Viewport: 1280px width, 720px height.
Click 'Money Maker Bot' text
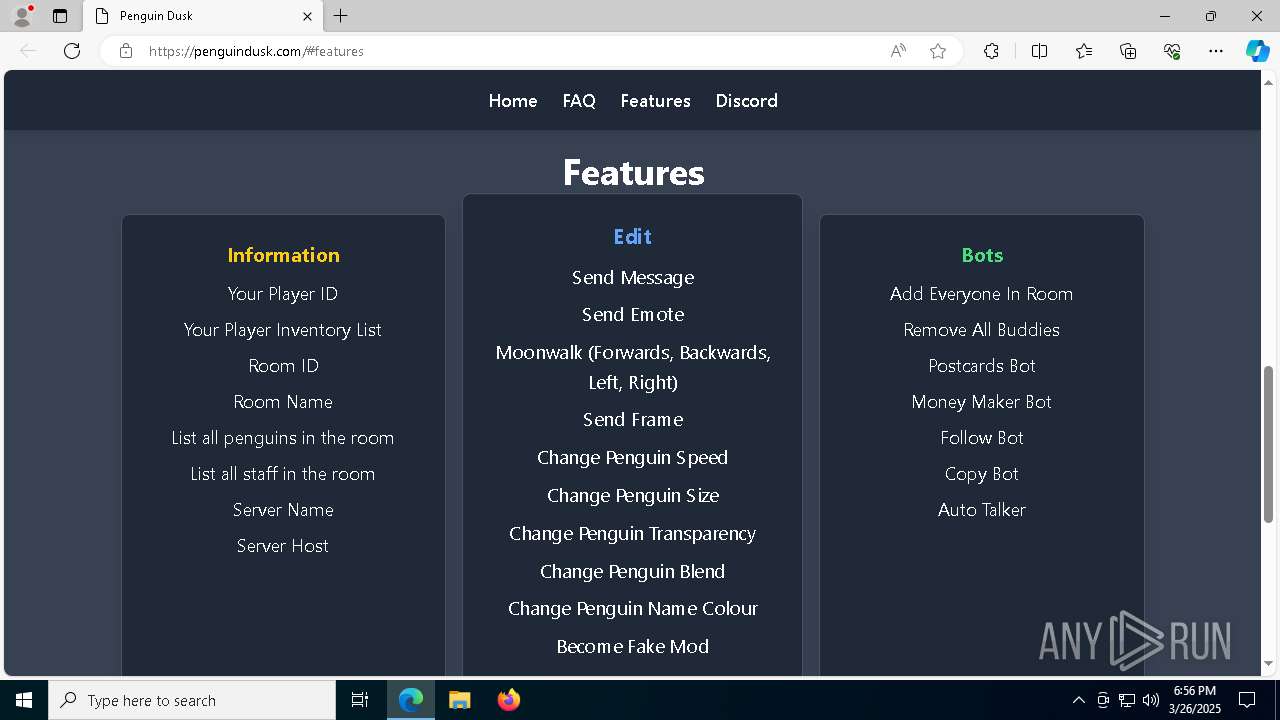(x=982, y=402)
